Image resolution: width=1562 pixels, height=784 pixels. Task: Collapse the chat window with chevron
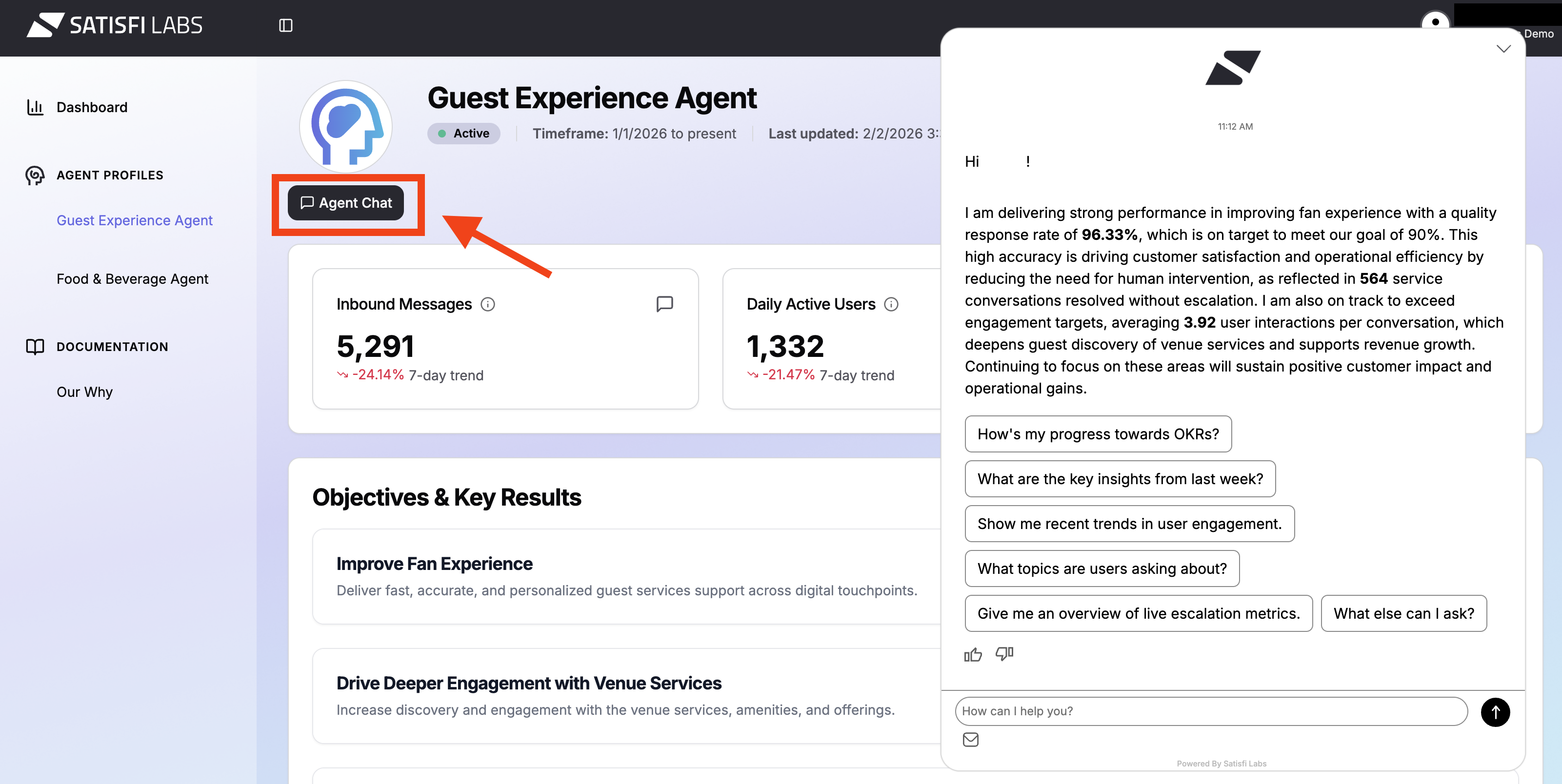coord(1503,49)
